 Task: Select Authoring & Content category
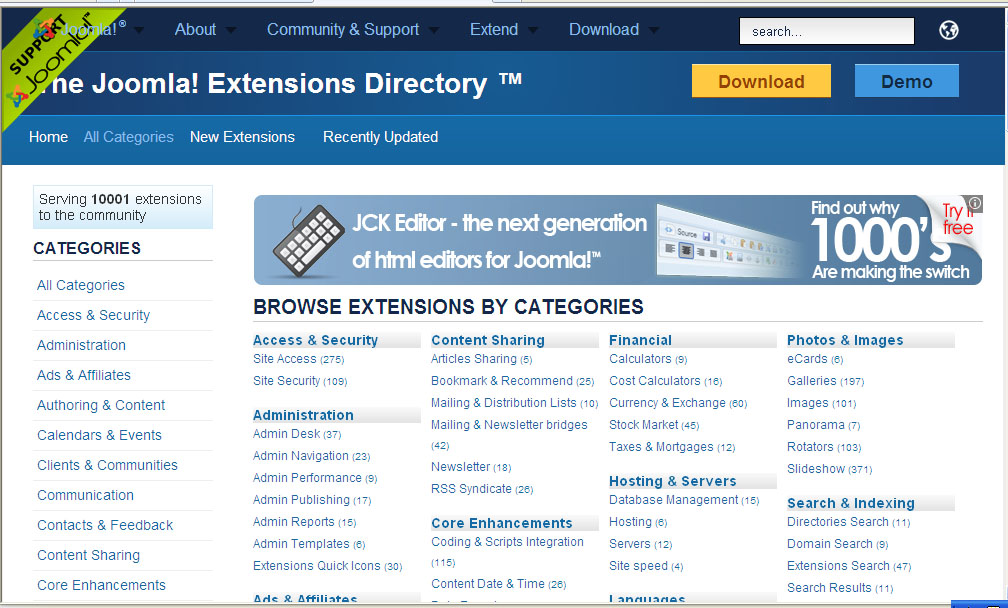pyautogui.click(x=101, y=406)
